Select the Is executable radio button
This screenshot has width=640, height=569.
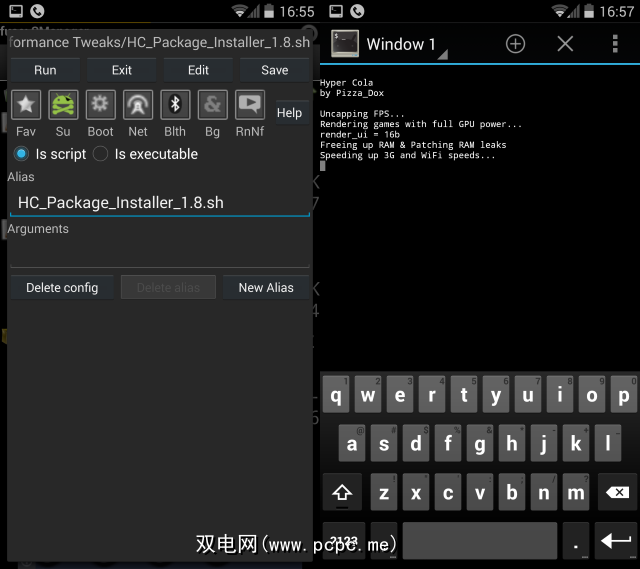point(100,154)
